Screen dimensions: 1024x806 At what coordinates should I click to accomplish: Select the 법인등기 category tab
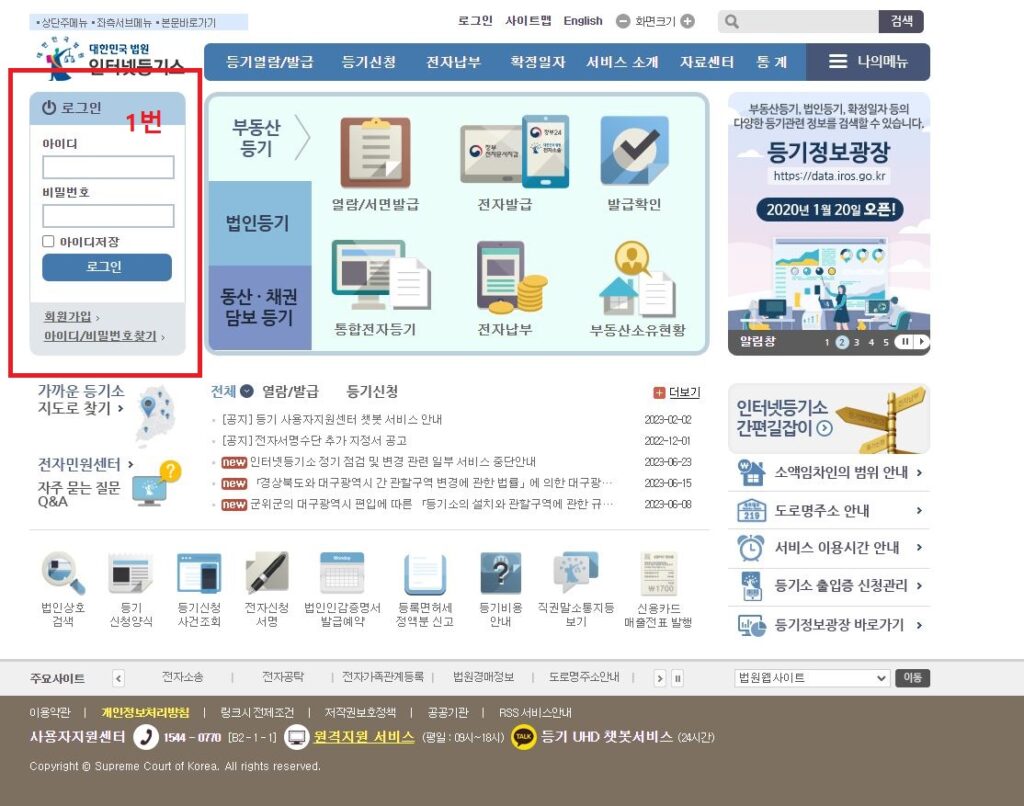coord(259,223)
